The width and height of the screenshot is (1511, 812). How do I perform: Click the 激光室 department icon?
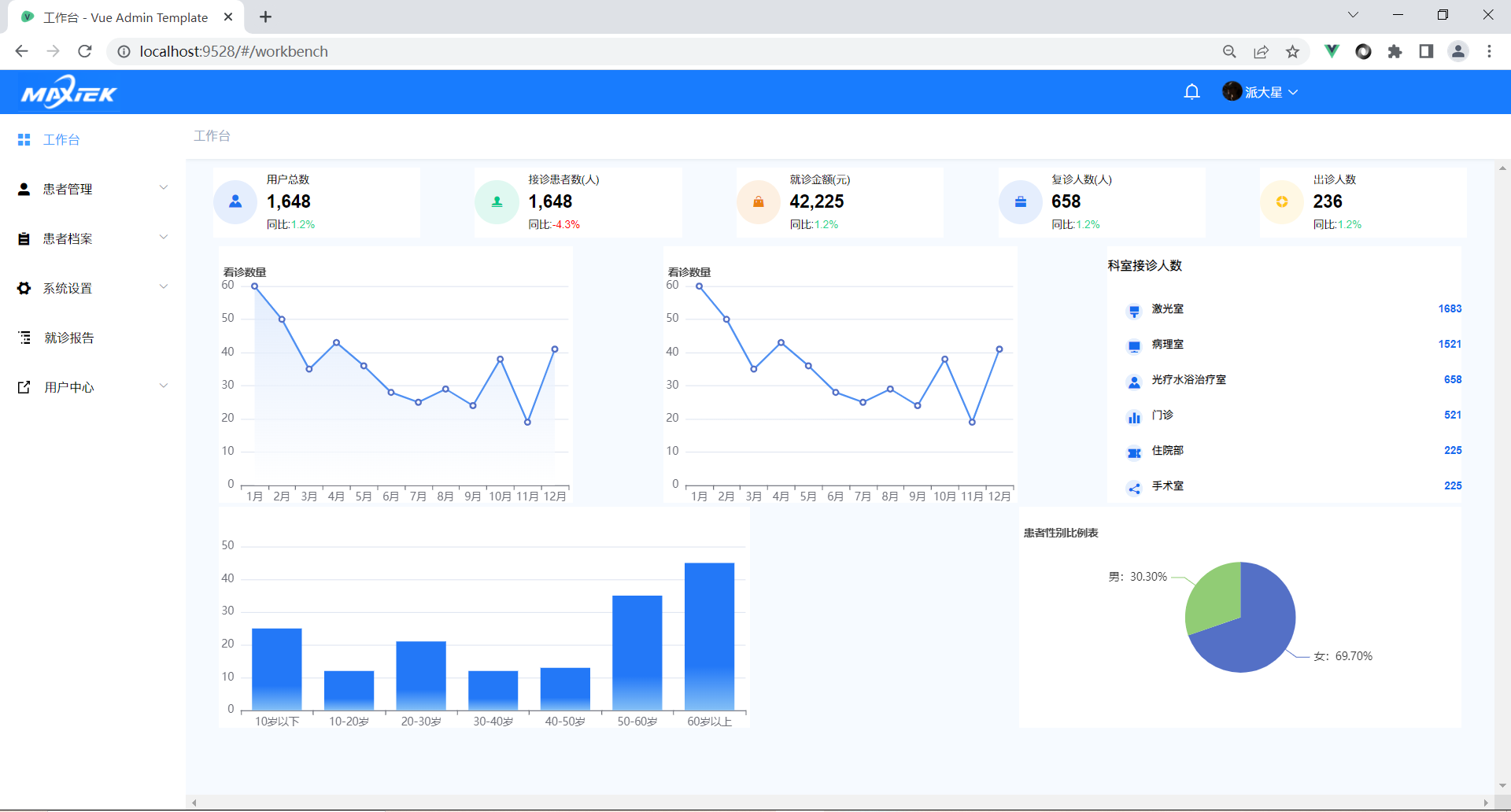(1134, 311)
